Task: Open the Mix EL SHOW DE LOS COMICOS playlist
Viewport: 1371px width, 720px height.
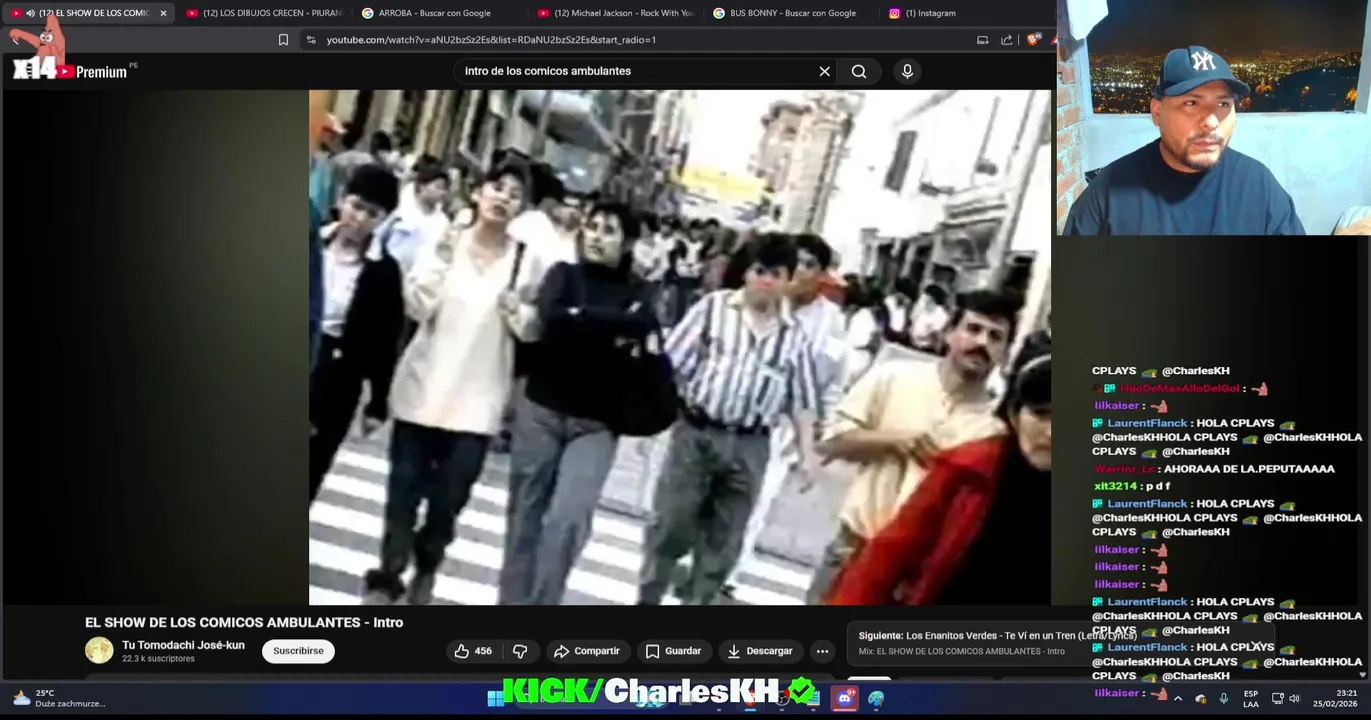Action: tap(961, 651)
